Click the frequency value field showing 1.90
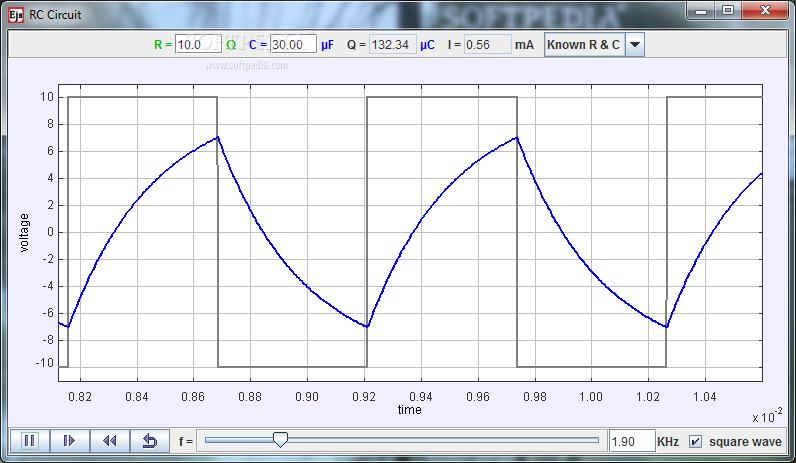796x463 pixels. tap(632, 442)
